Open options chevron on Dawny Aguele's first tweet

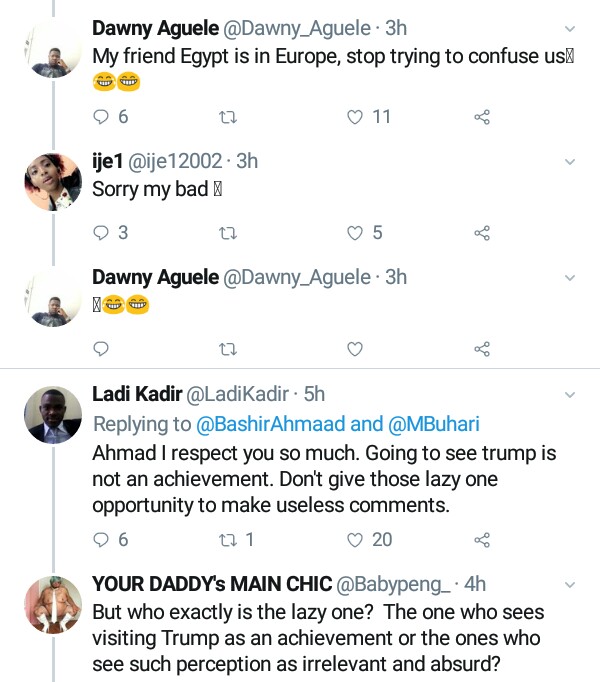click(x=570, y=27)
